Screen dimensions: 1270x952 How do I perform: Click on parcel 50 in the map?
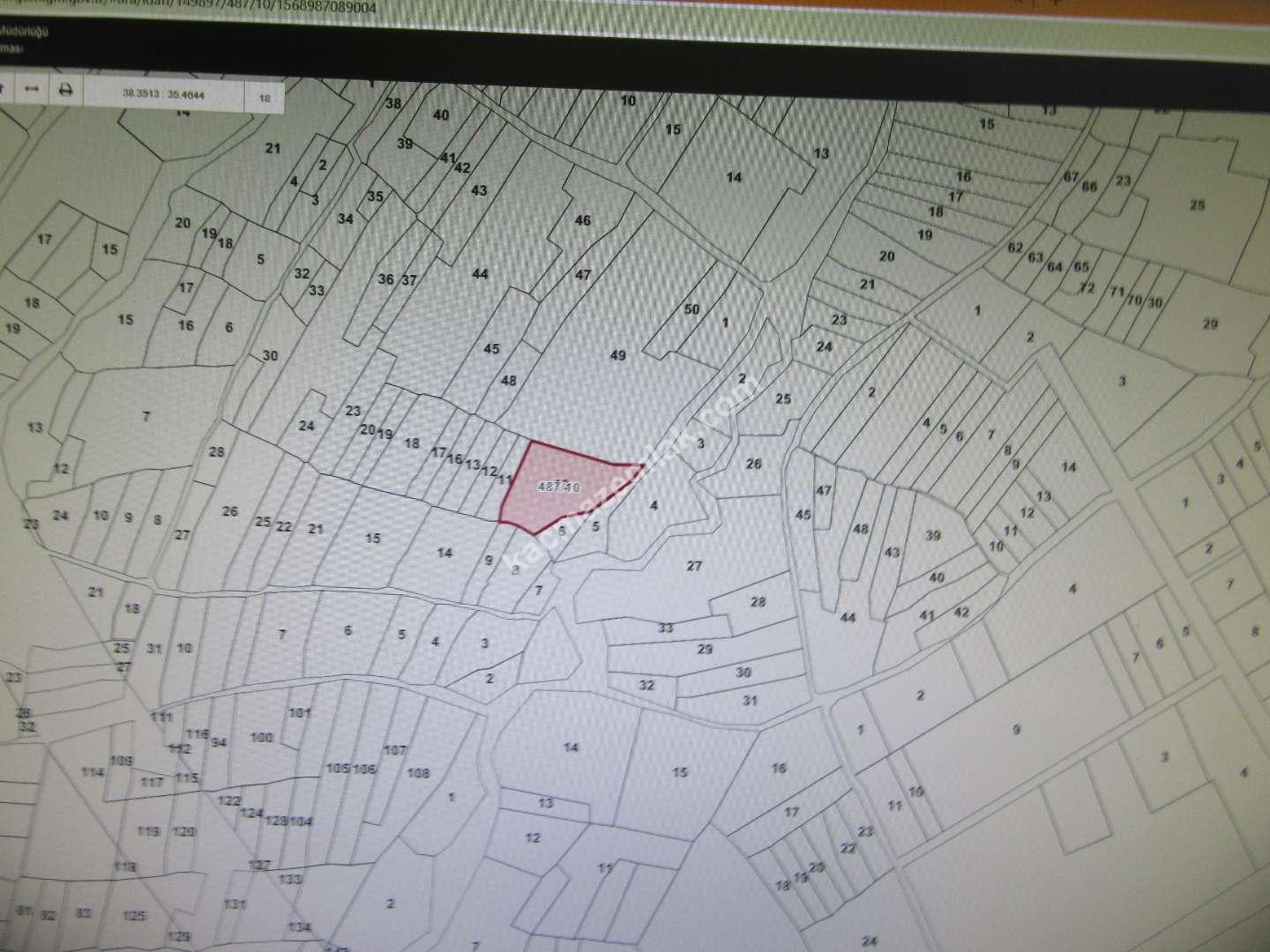(x=692, y=309)
